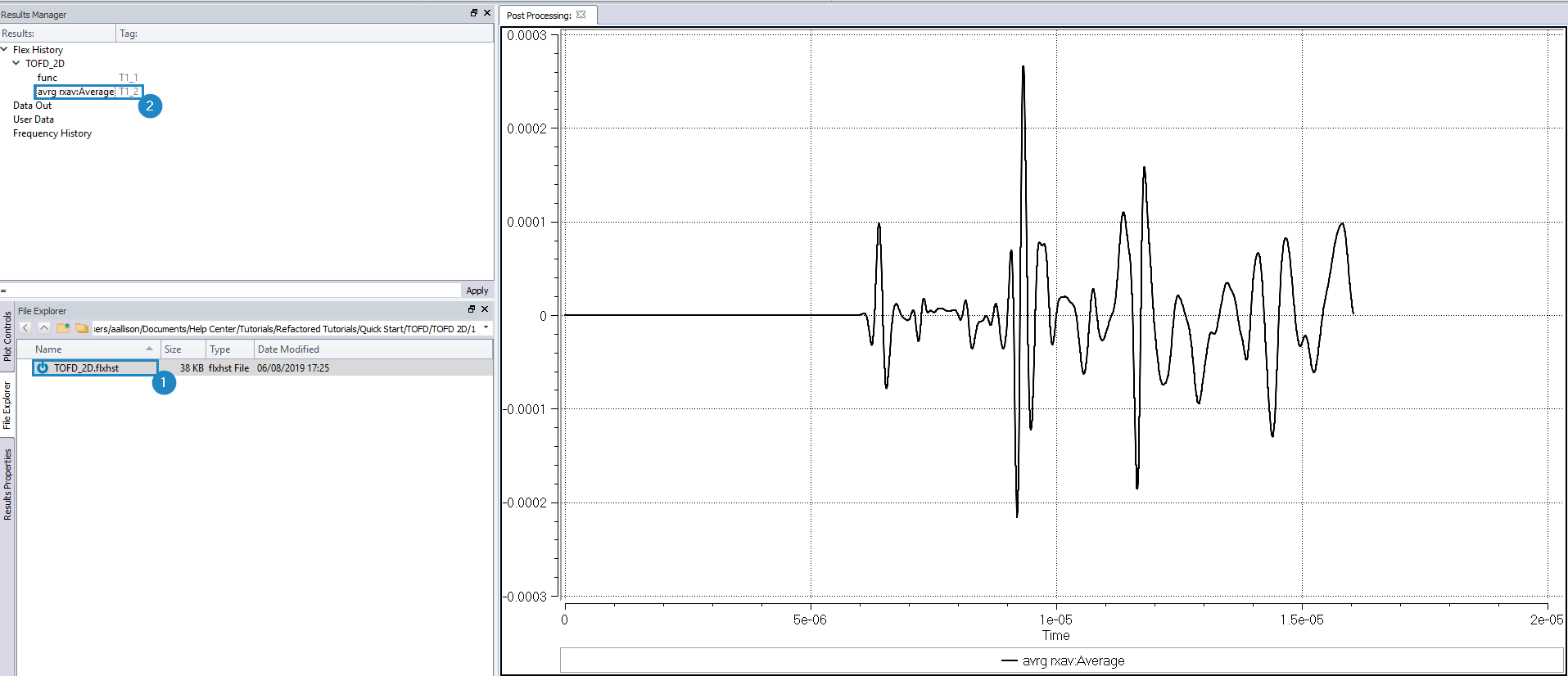Switch to Results Properties side tab
This screenshot has width=1568, height=676.
click(x=7, y=484)
